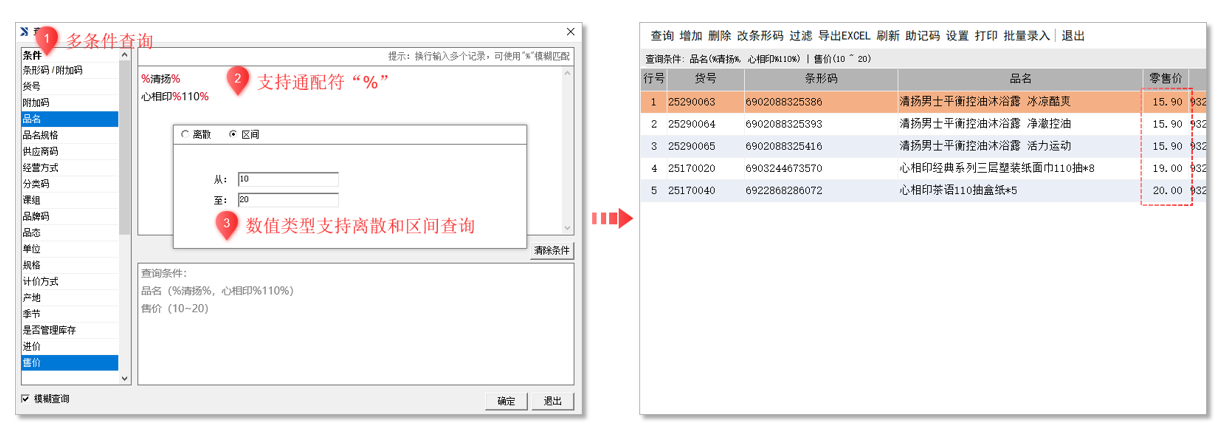Click the 货号 column header
Screen dimensions: 1217x431
pos(706,78)
